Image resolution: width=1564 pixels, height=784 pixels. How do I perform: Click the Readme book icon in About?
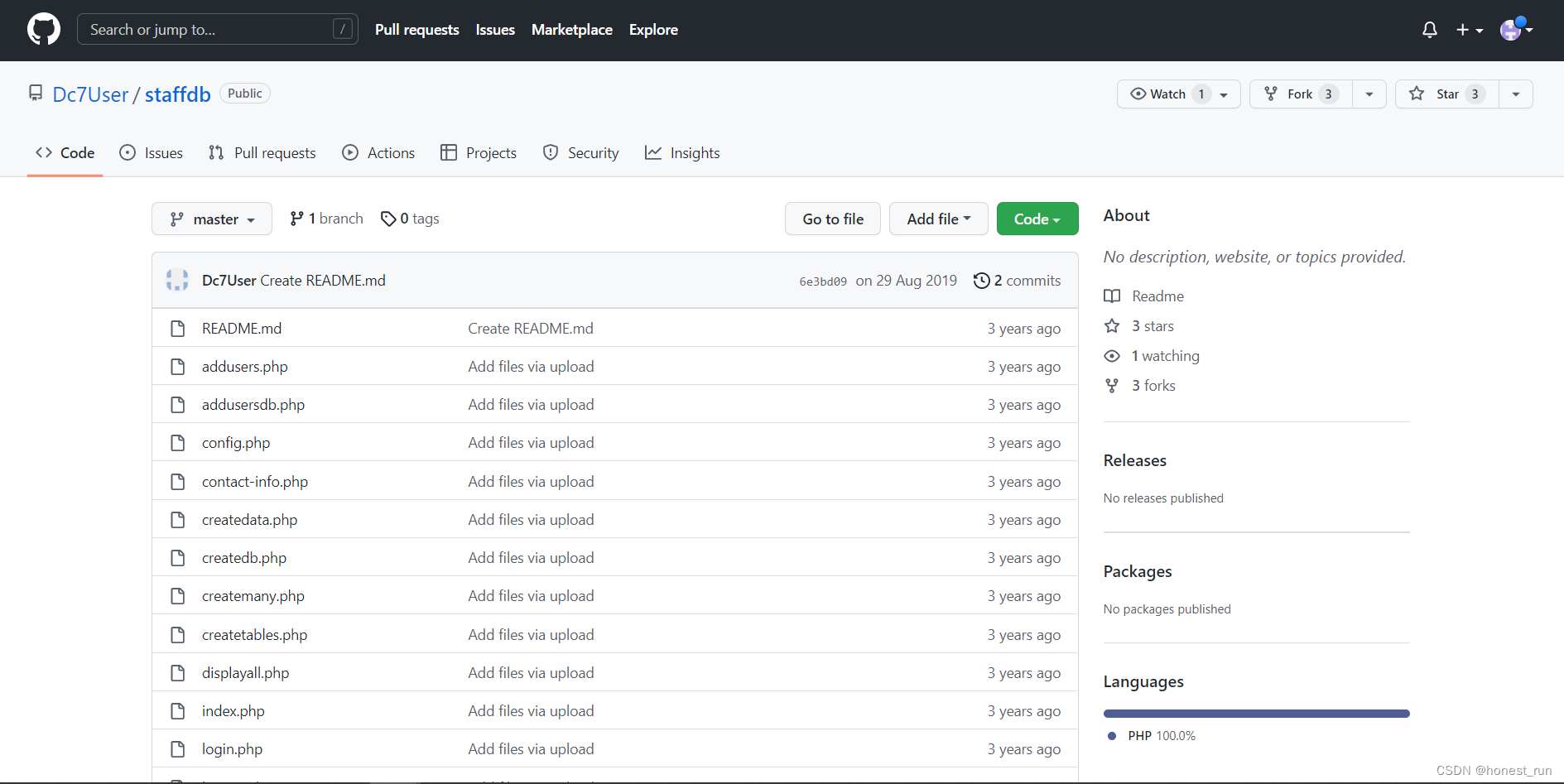(1112, 296)
